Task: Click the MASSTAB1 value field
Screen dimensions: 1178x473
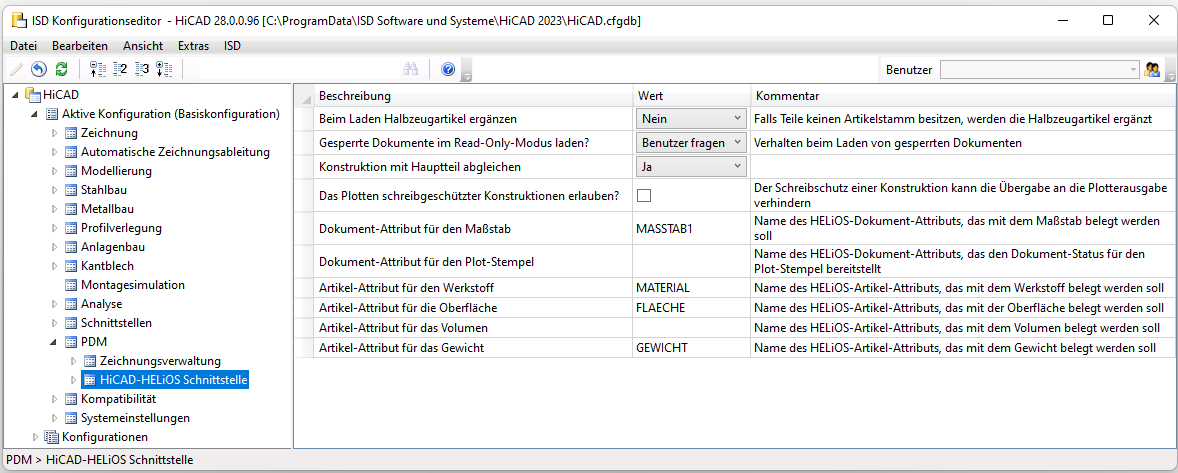Action: 690,228
